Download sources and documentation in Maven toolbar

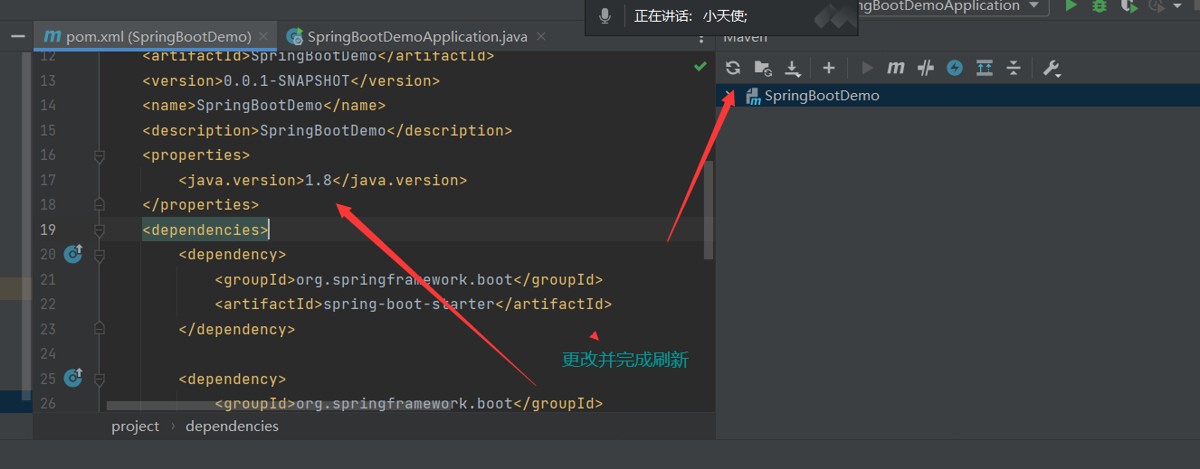point(793,68)
